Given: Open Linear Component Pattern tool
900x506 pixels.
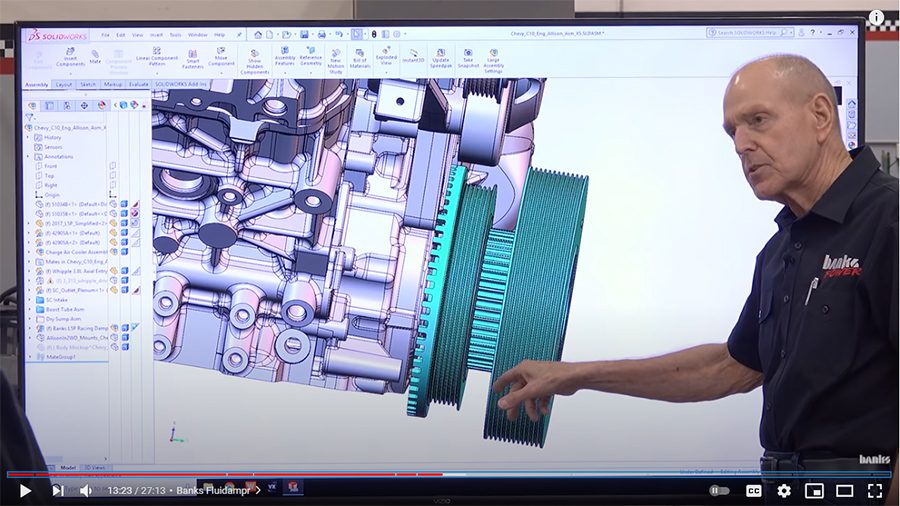Looking at the screenshot, I should pos(157,57).
